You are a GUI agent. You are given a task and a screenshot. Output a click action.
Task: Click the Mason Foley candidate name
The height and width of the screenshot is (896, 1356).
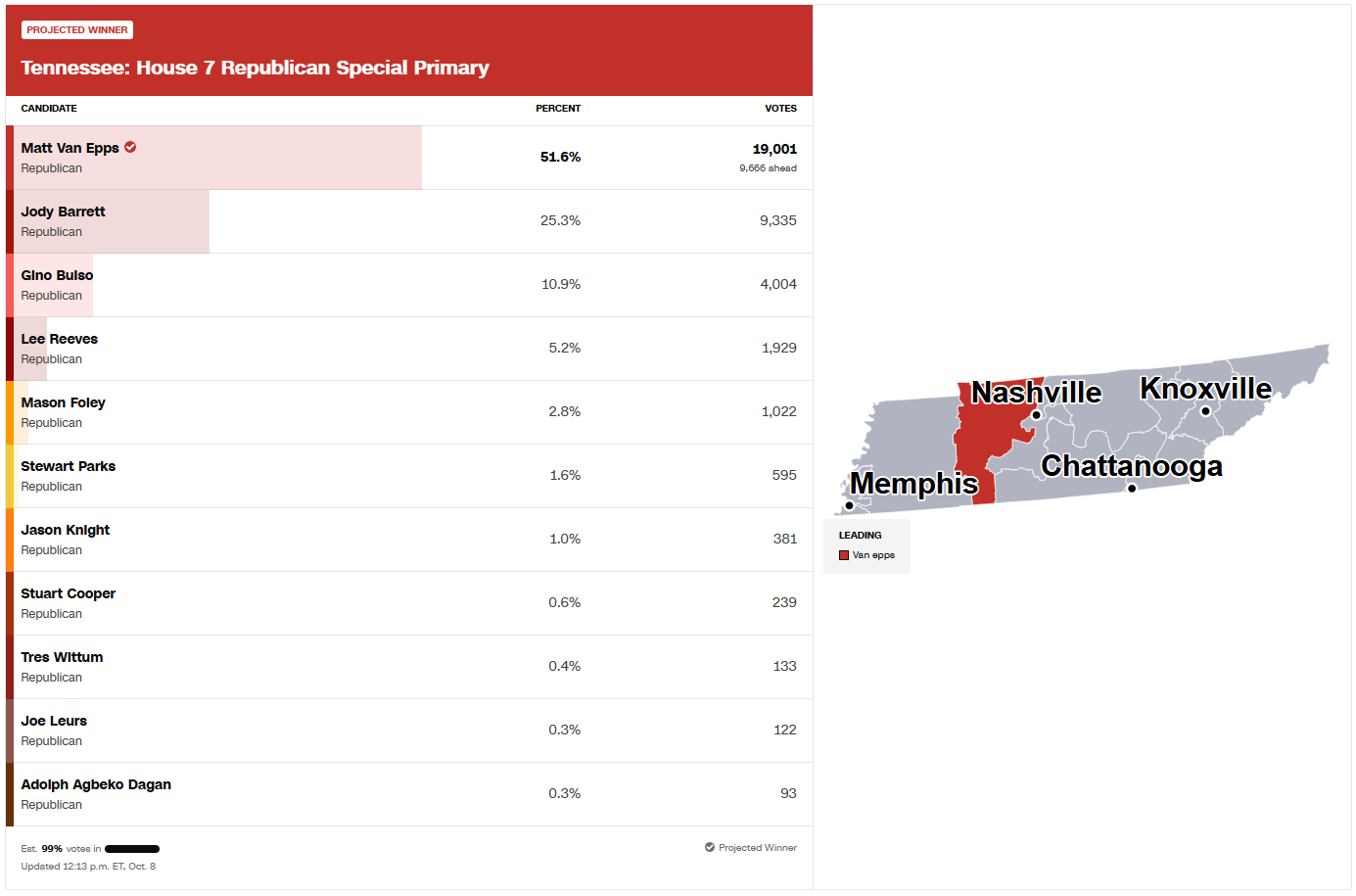coord(63,402)
